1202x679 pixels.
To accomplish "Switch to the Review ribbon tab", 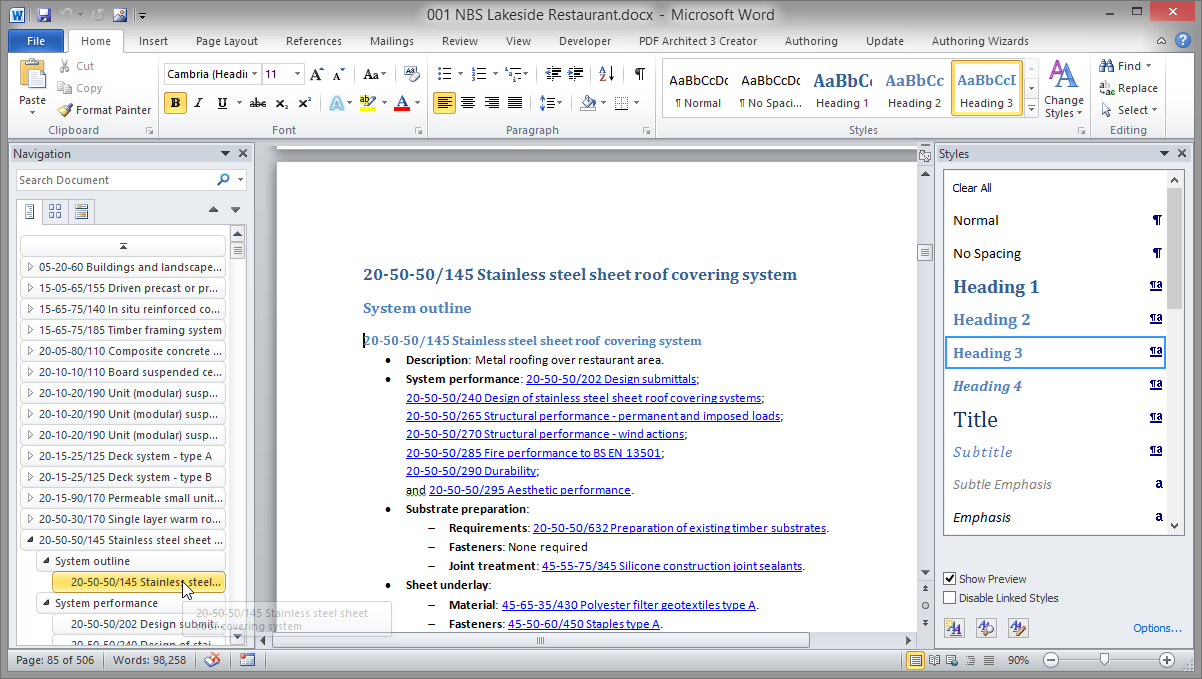I will coord(459,41).
